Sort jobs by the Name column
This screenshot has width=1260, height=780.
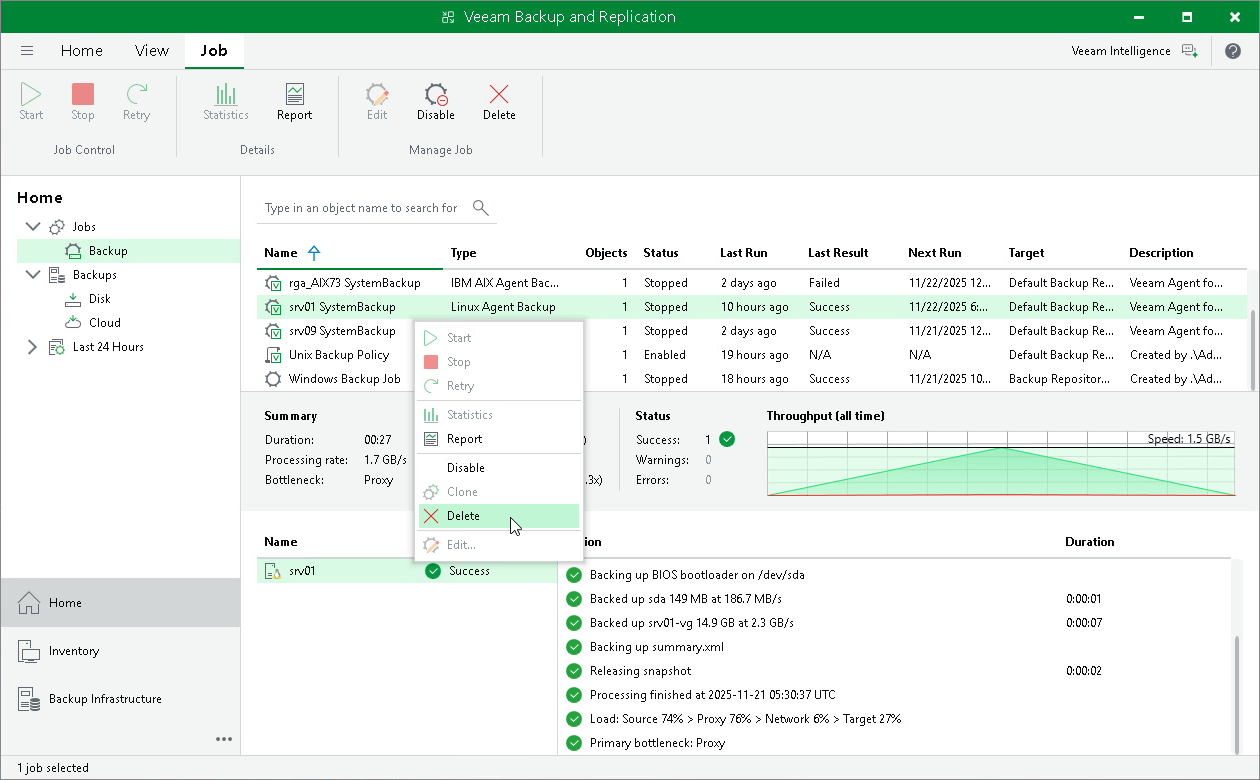279,253
